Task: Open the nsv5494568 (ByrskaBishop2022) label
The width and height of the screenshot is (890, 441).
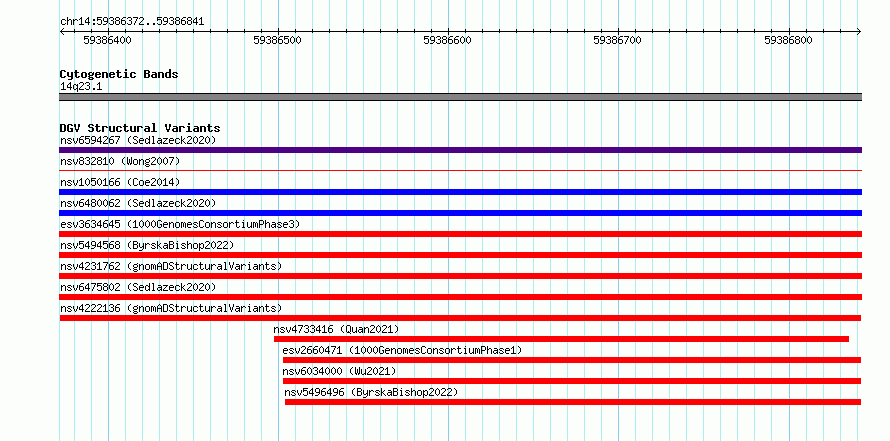Action: [147, 245]
